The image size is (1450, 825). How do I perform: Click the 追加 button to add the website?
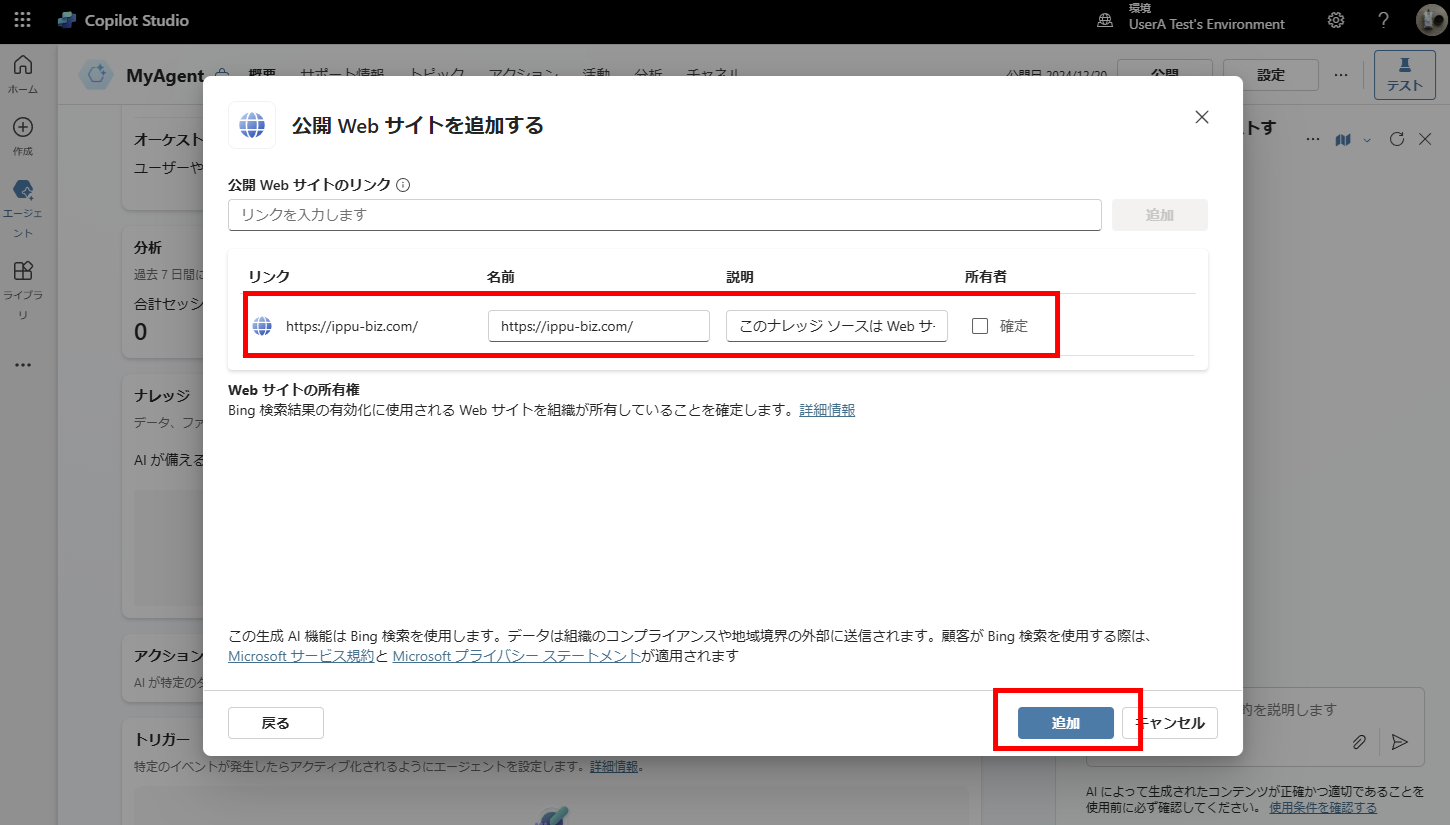(1067, 722)
